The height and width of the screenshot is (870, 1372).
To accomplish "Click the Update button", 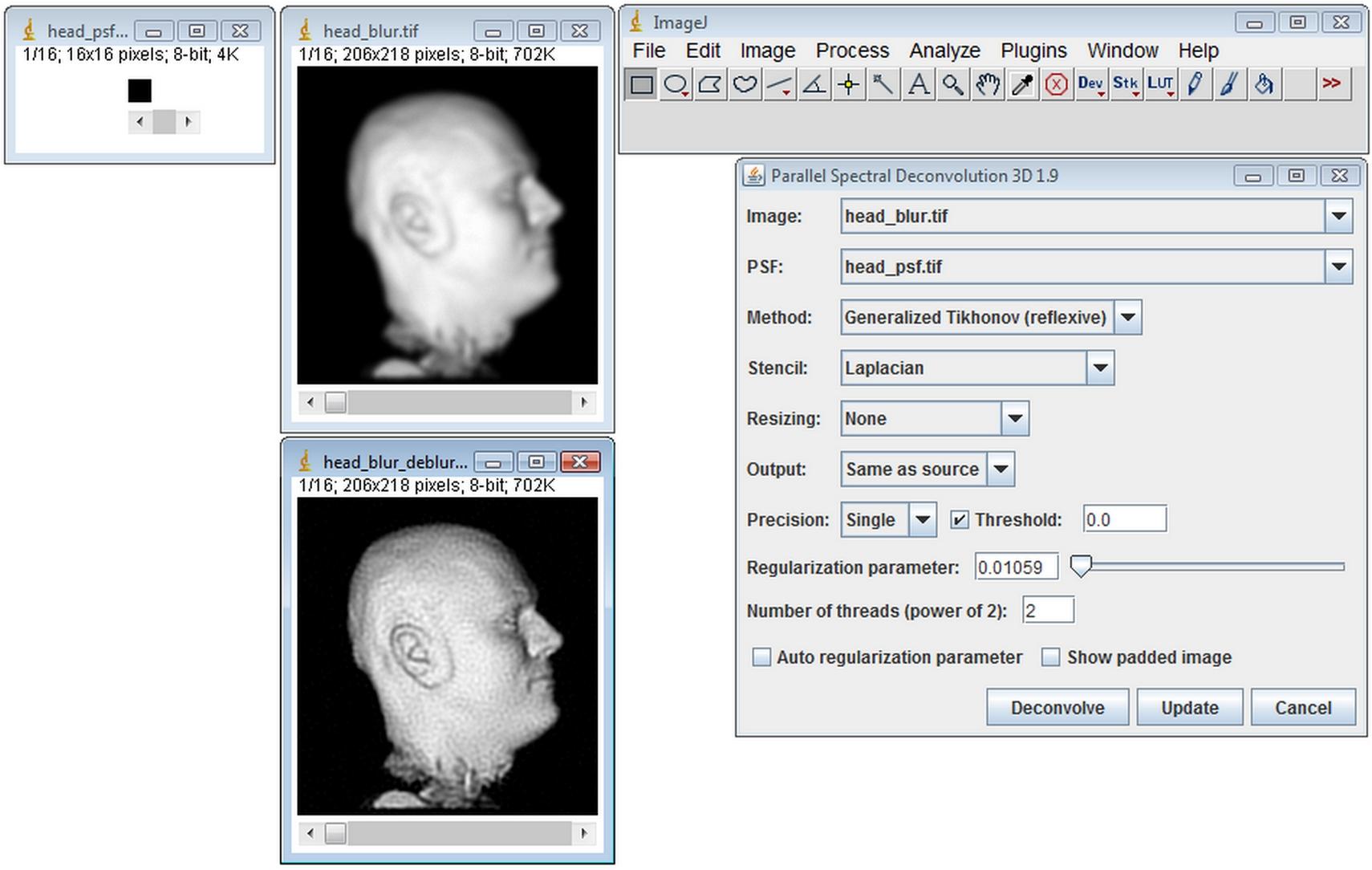I will click(x=1190, y=707).
